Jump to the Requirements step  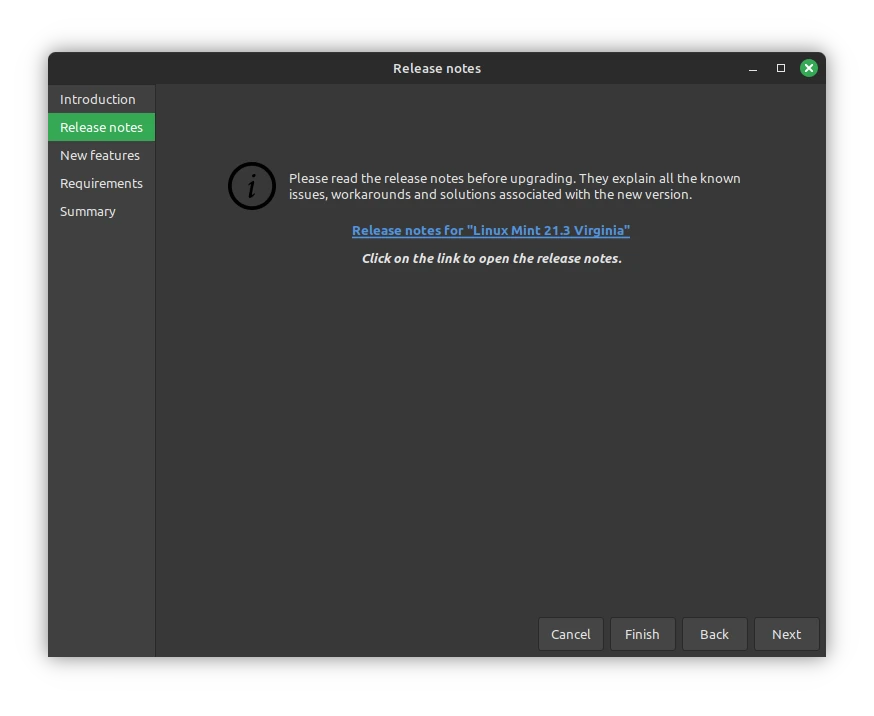pos(101,183)
